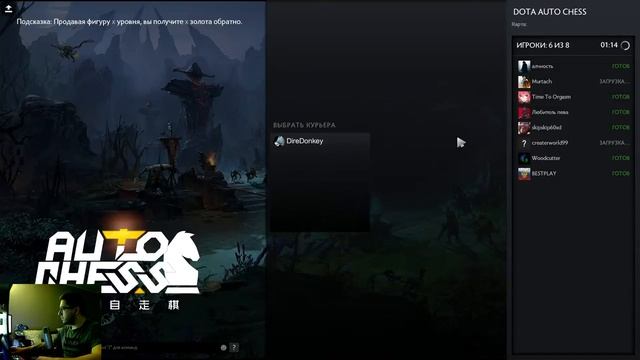640x360 pixels.
Task: Select player name BESTPLAY
Action: (x=544, y=173)
